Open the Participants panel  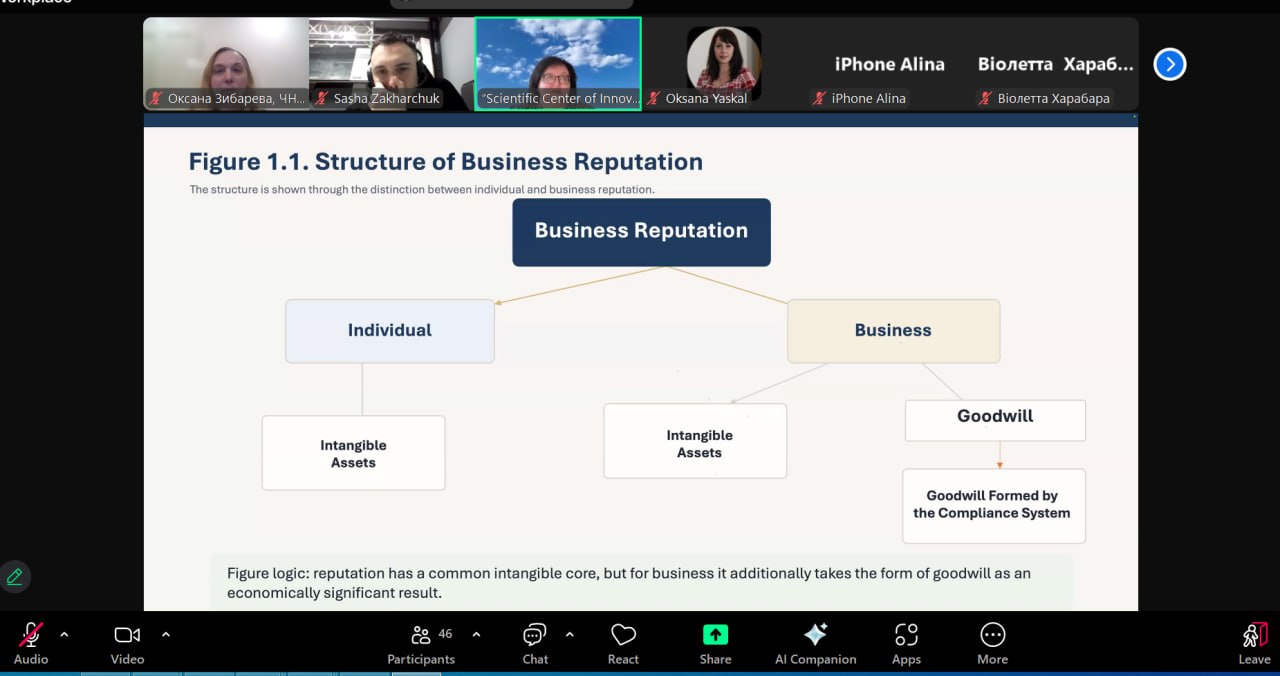pos(421,642)
